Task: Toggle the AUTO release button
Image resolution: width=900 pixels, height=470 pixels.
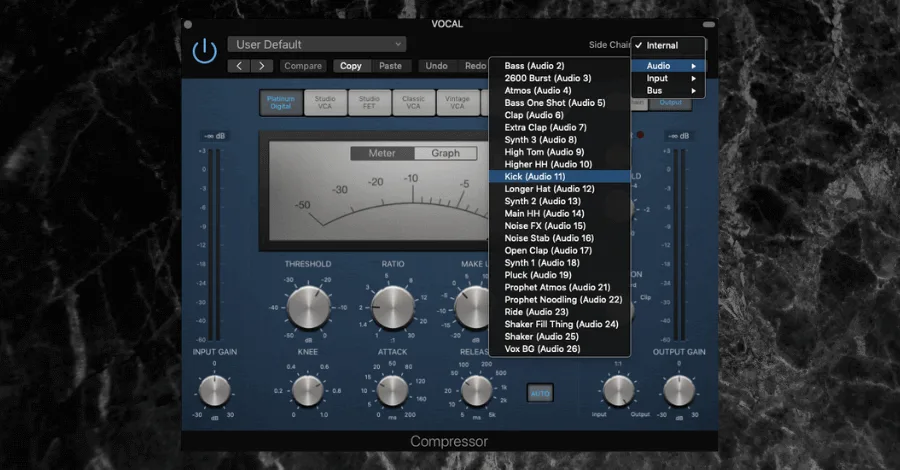Action: click(540, 394)
